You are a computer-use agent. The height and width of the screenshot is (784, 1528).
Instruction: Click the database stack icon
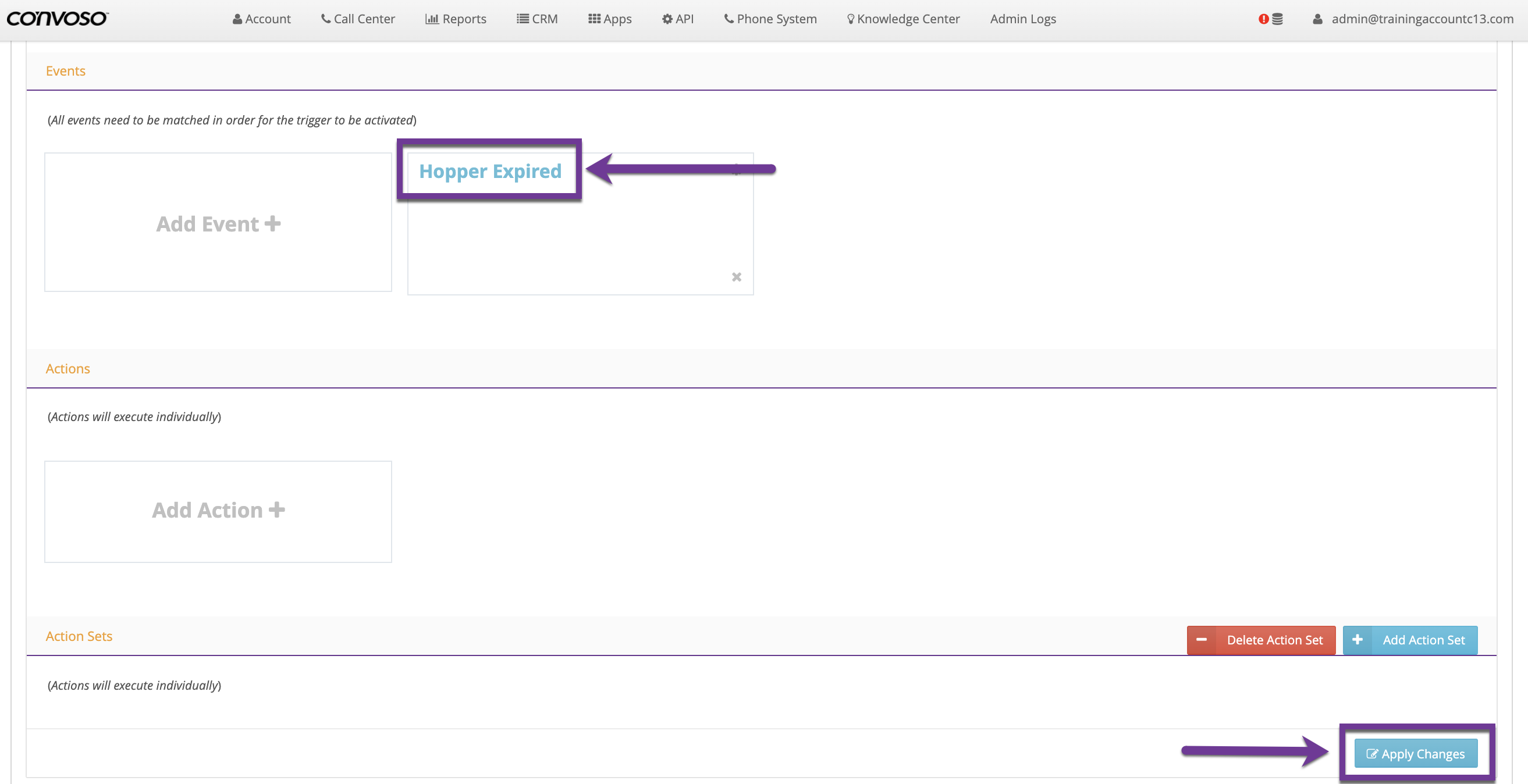coord(1278,19)
